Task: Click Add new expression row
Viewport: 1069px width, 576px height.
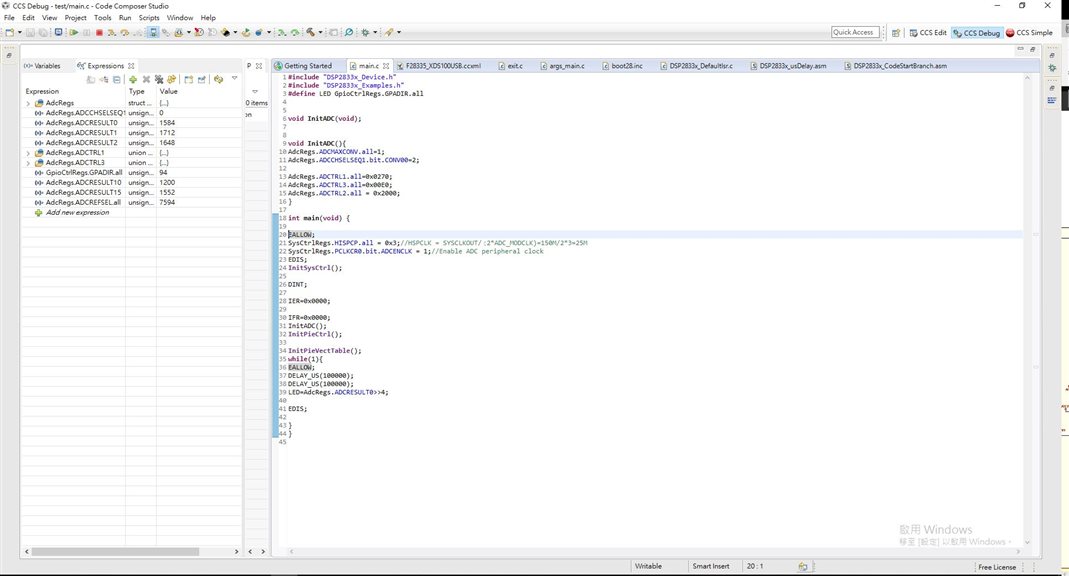Action: point(77,213)
